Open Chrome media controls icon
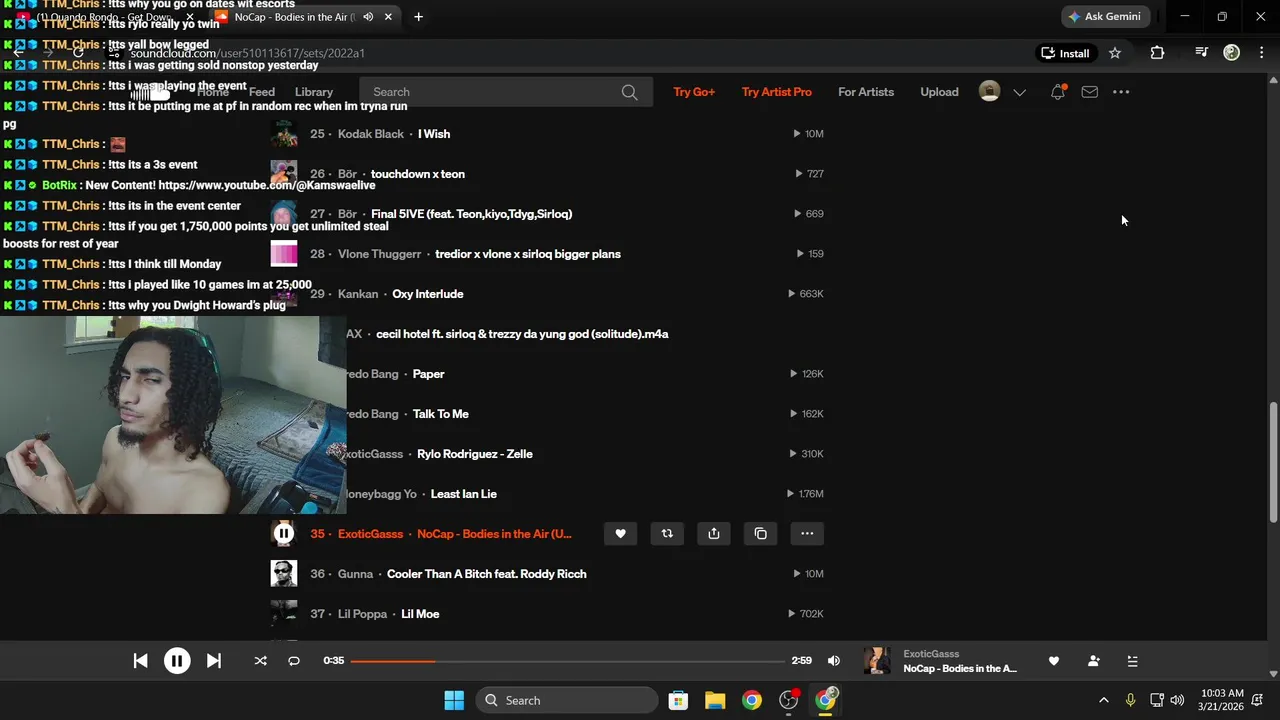 1201,53
